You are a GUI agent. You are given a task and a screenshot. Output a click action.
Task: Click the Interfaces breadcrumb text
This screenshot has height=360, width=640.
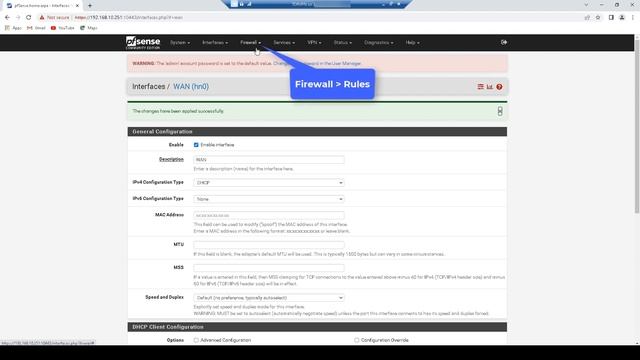point(149,87)
